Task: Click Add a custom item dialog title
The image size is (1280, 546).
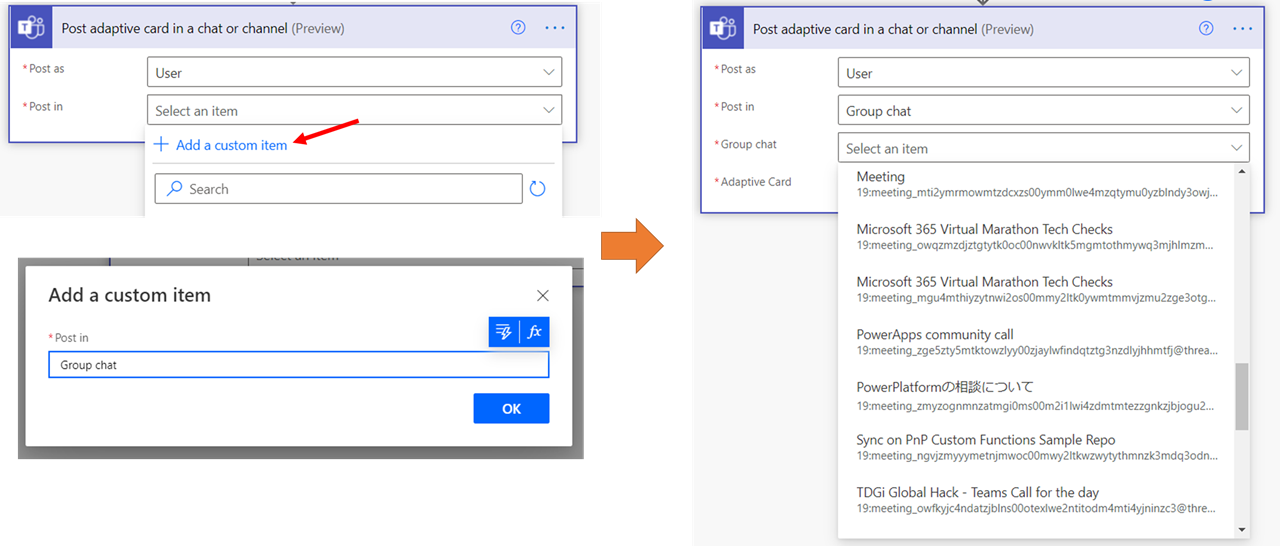Action: point(130,295)
